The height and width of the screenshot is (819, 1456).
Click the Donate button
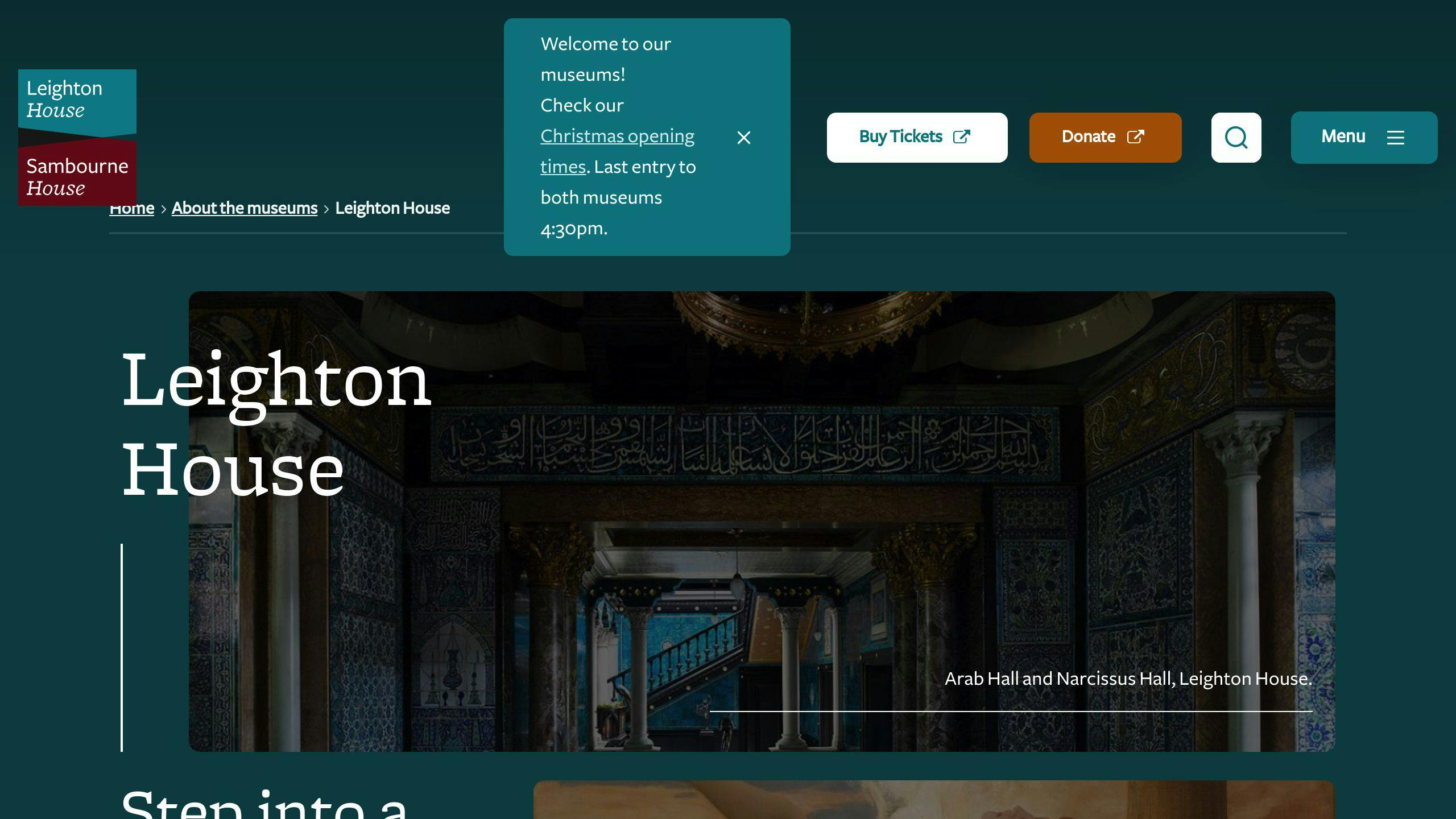(1105, 137)
